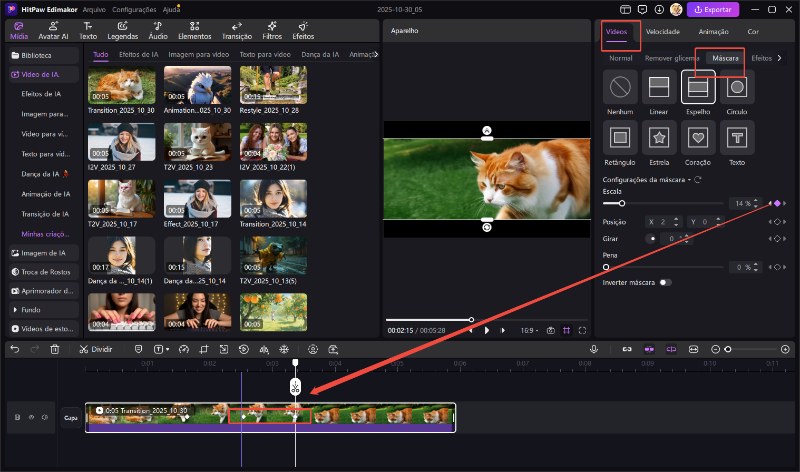This screenshot has width=800, height=472.
Task: Choose the Coração heart mask
Action: tap(698, 137)
